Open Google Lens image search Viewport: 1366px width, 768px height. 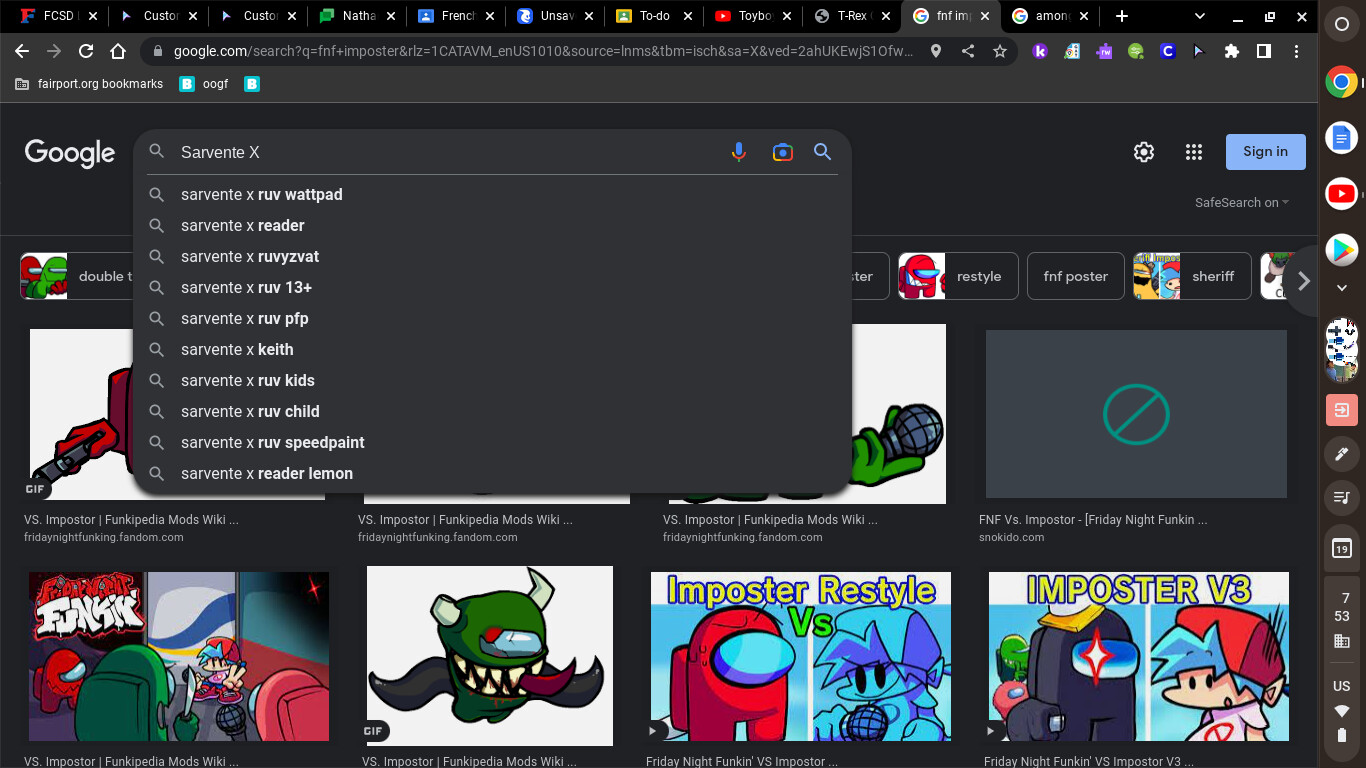pos(782,152)
